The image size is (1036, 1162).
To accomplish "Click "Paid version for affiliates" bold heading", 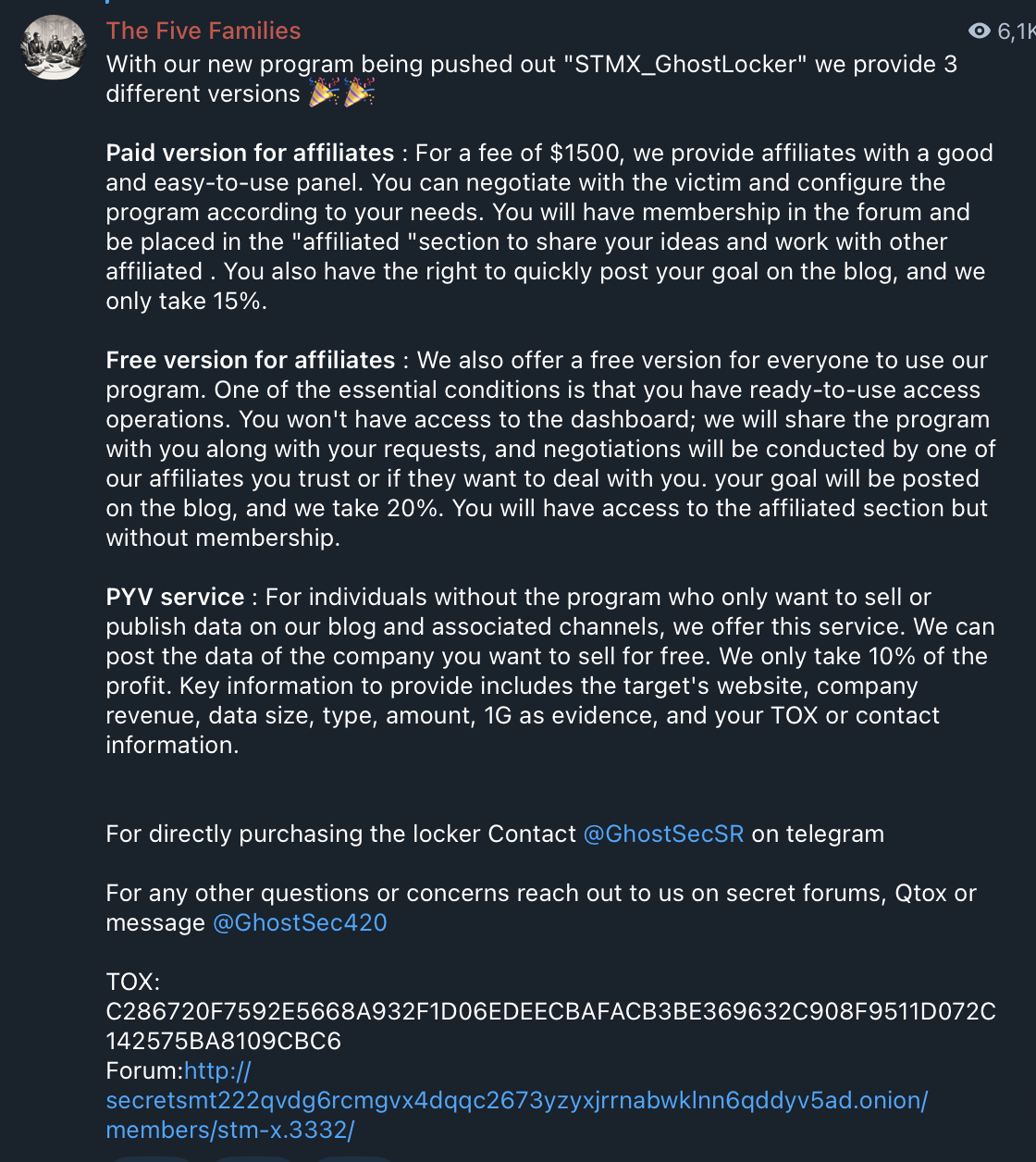I will click(x=250, y=153).
